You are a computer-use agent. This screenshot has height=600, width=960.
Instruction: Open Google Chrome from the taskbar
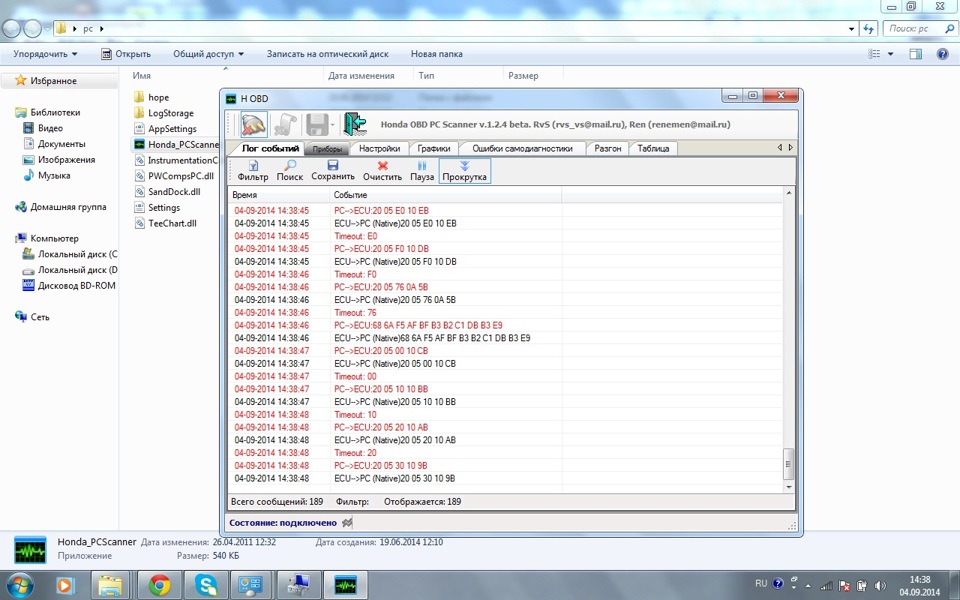(159, 586)
